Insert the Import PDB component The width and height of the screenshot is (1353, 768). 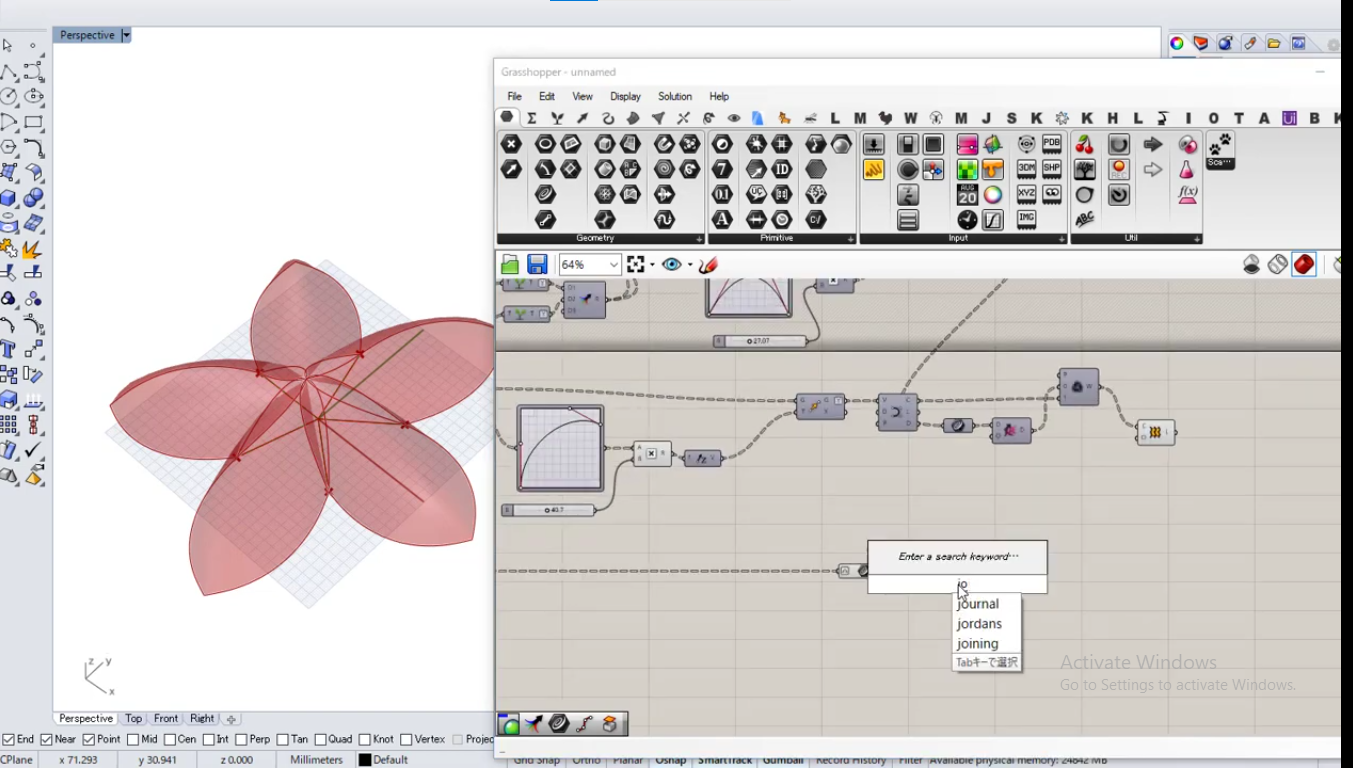pos(1052,144)
